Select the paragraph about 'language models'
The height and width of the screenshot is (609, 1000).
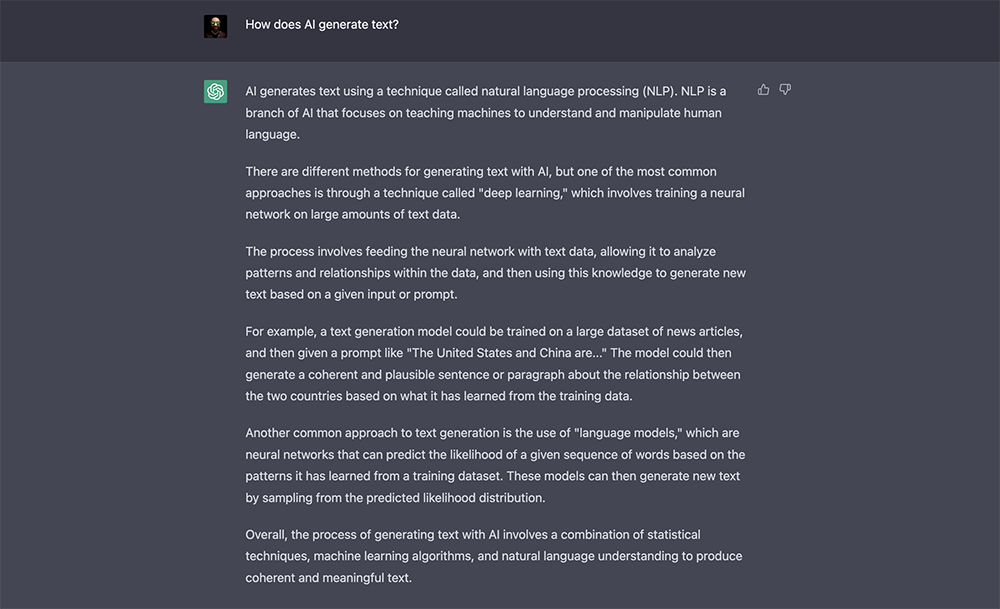[495, 464]
